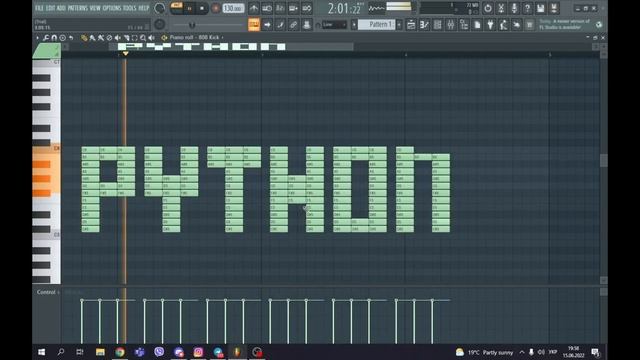Open the Channel rack icon

[437, 25]
